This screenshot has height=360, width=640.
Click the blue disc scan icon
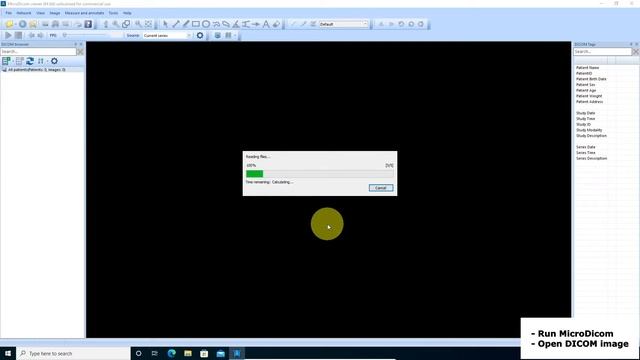pyautogui.click(x=22, y=24)
